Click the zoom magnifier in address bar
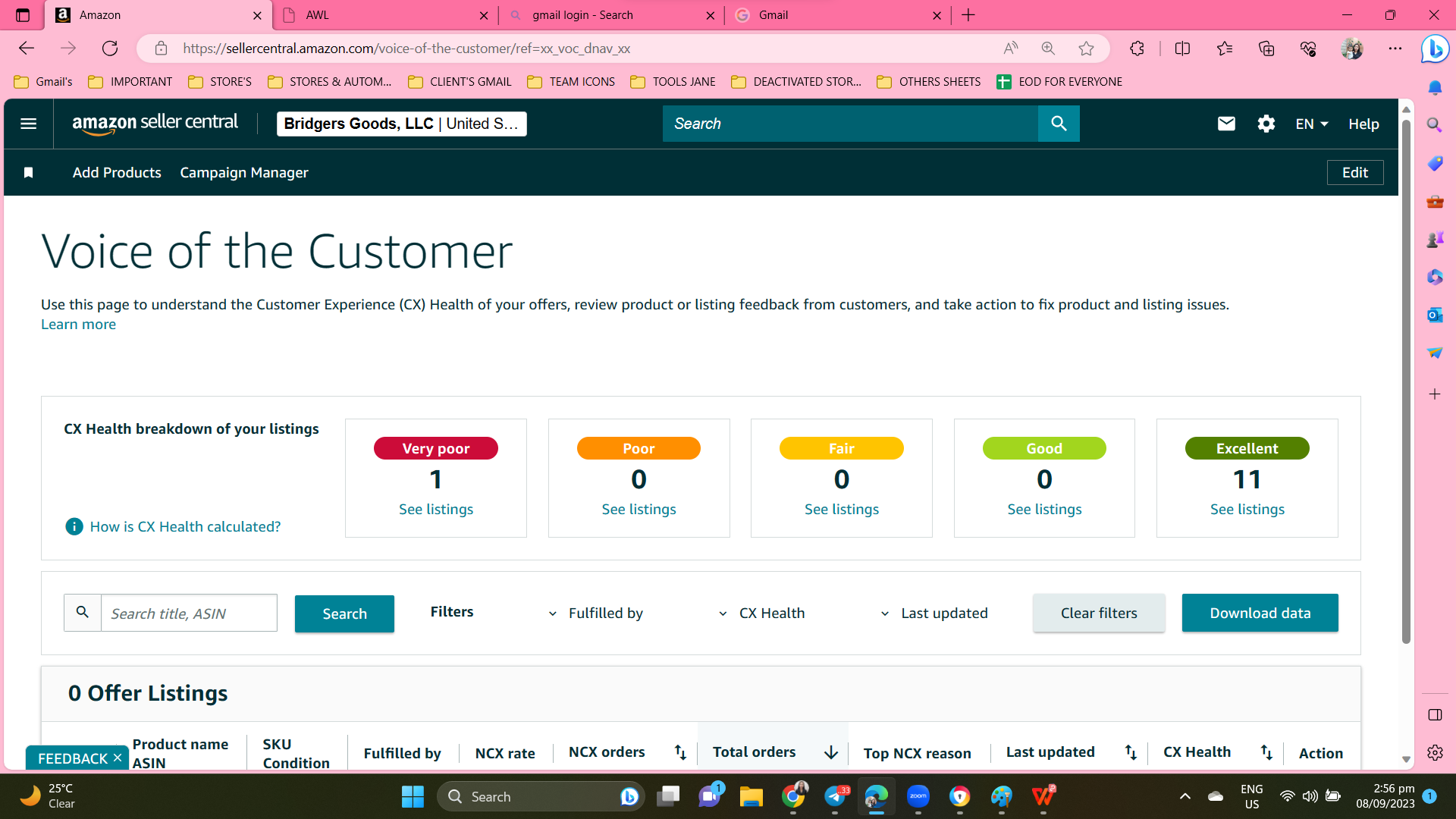This screenshot has width=1456, height=819. (x=1048, y=49)
